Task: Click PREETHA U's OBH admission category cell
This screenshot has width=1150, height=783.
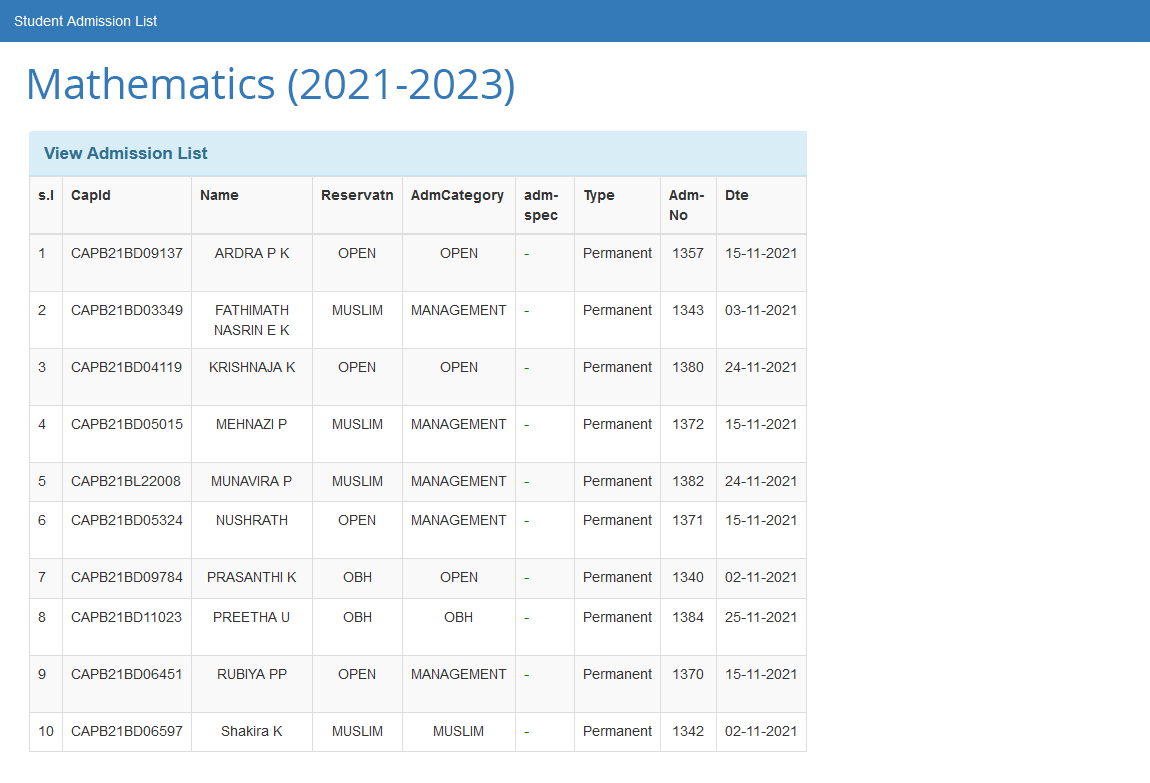Action: coord(459,617)
